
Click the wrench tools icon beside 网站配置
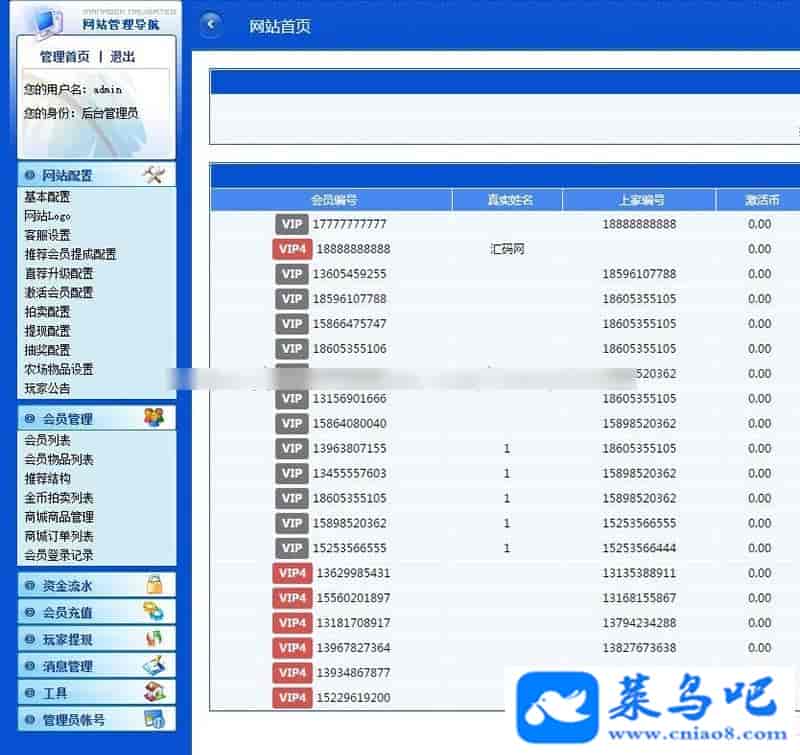click(153, 175)
